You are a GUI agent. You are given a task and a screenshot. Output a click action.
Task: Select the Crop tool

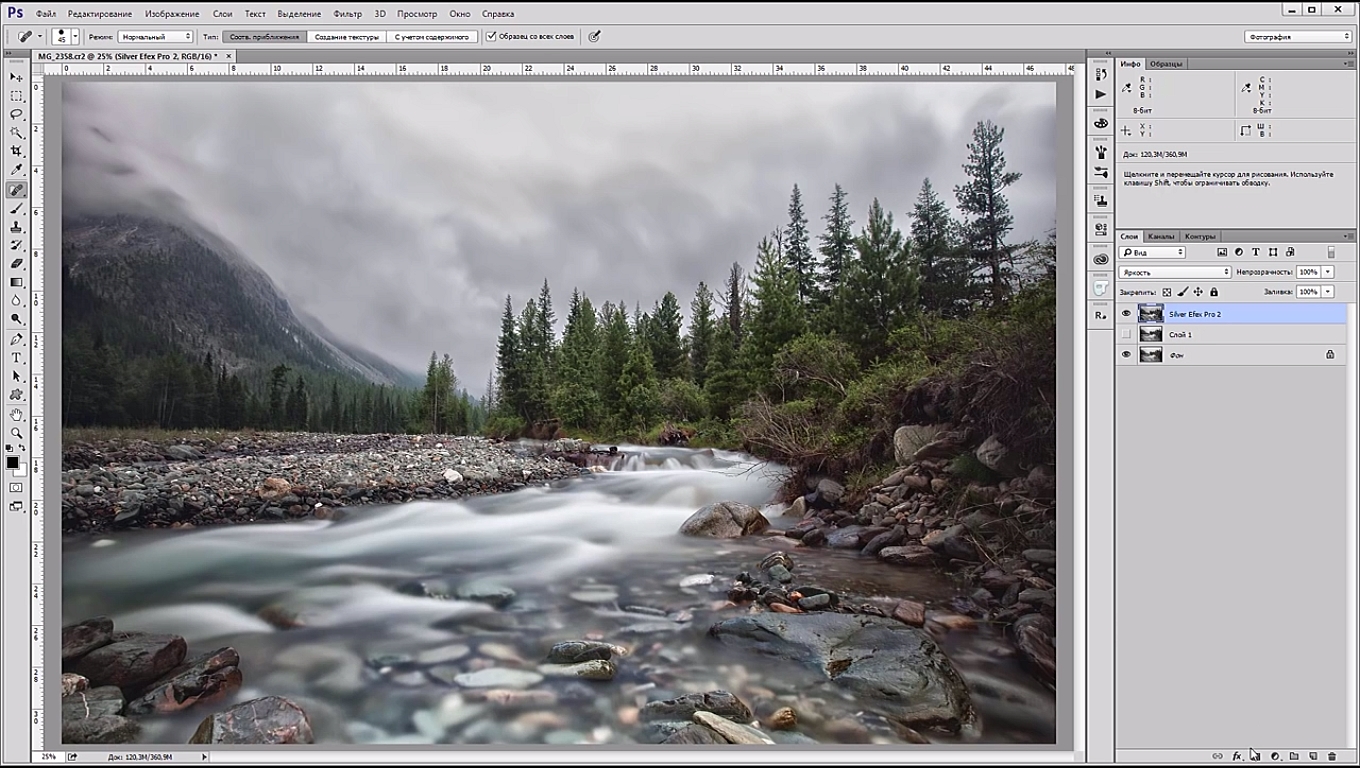(16, 152)
